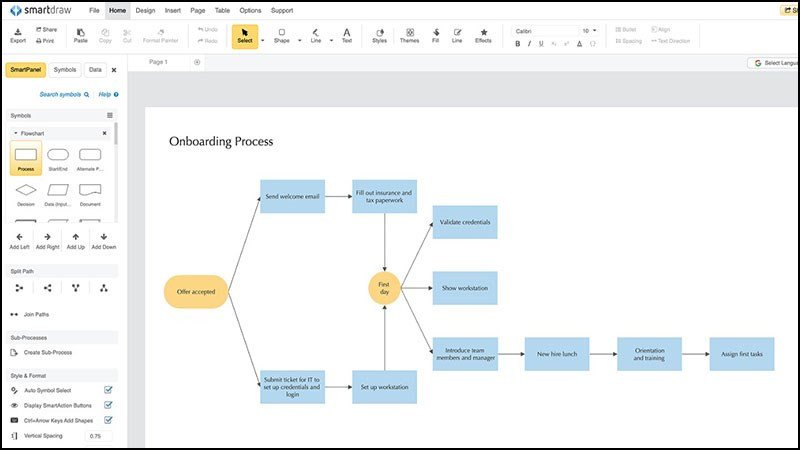Click the Add Left arrow

19,241
